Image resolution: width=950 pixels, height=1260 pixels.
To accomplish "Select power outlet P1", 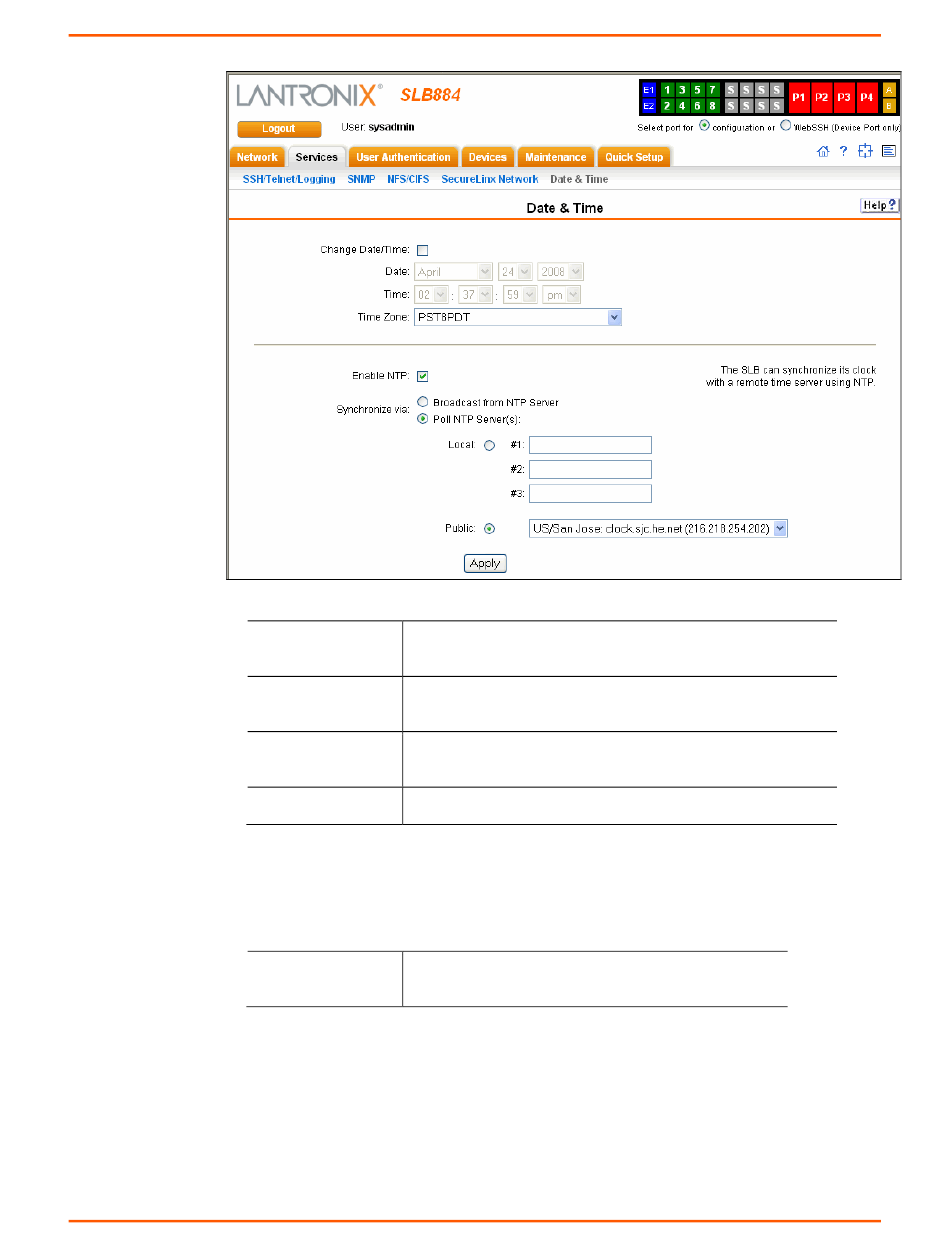I will (799, 97).
